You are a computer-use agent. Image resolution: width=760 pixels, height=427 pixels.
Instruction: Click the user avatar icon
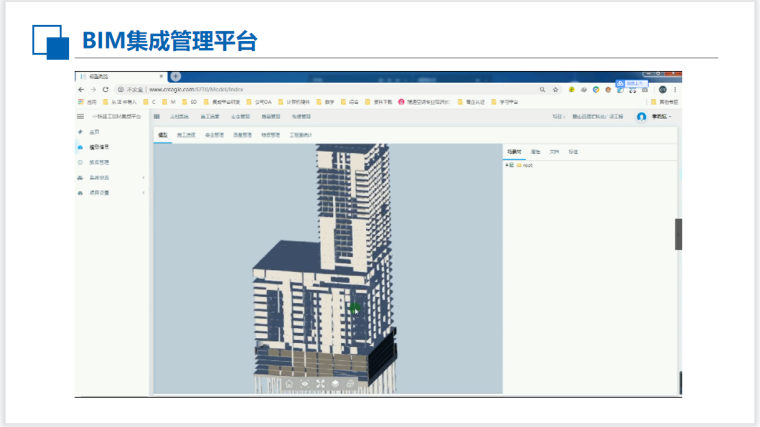click(x=642, y=117)
